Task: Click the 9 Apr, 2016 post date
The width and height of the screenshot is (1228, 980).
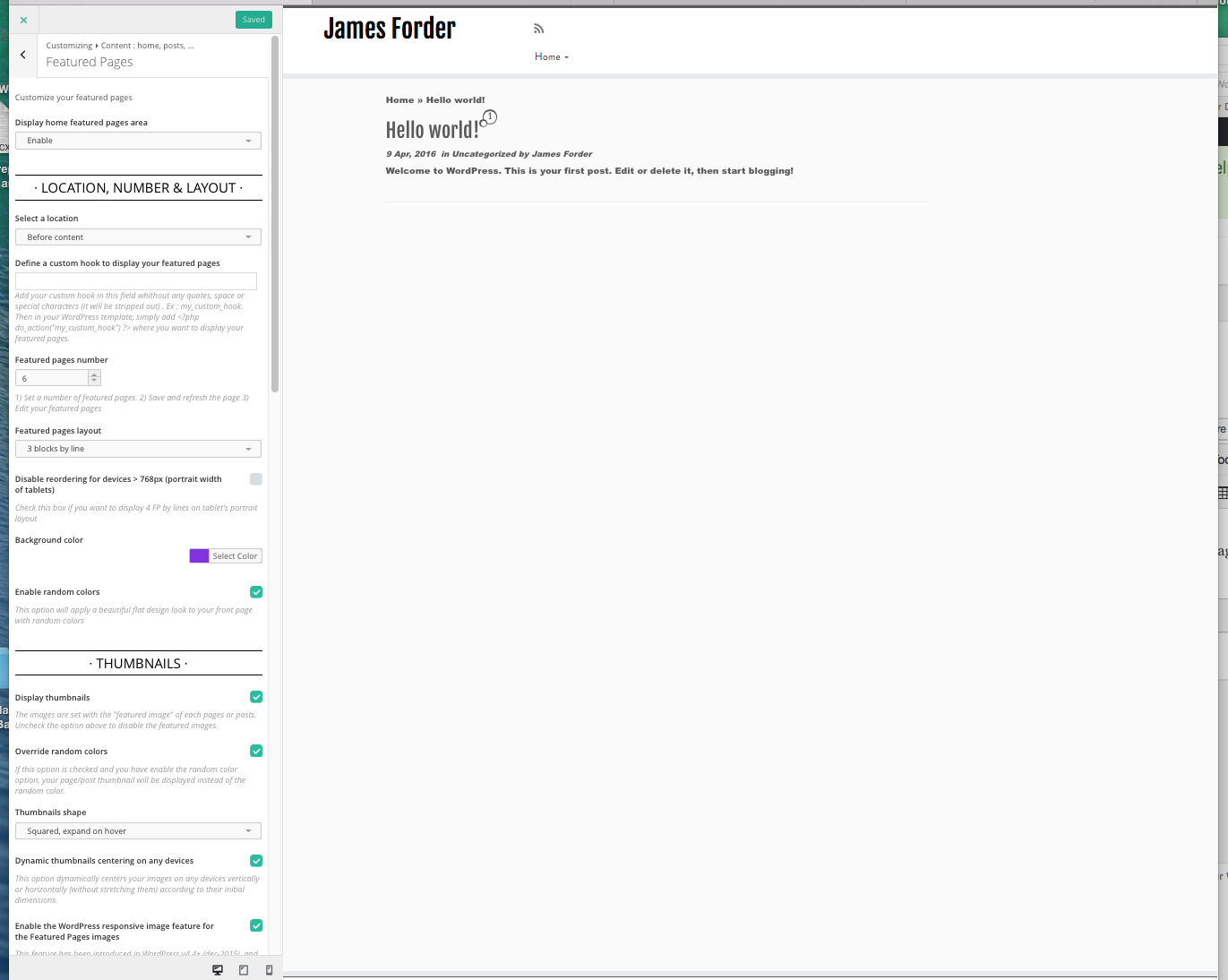Action: pyautogui.click(x=411, y=154)
